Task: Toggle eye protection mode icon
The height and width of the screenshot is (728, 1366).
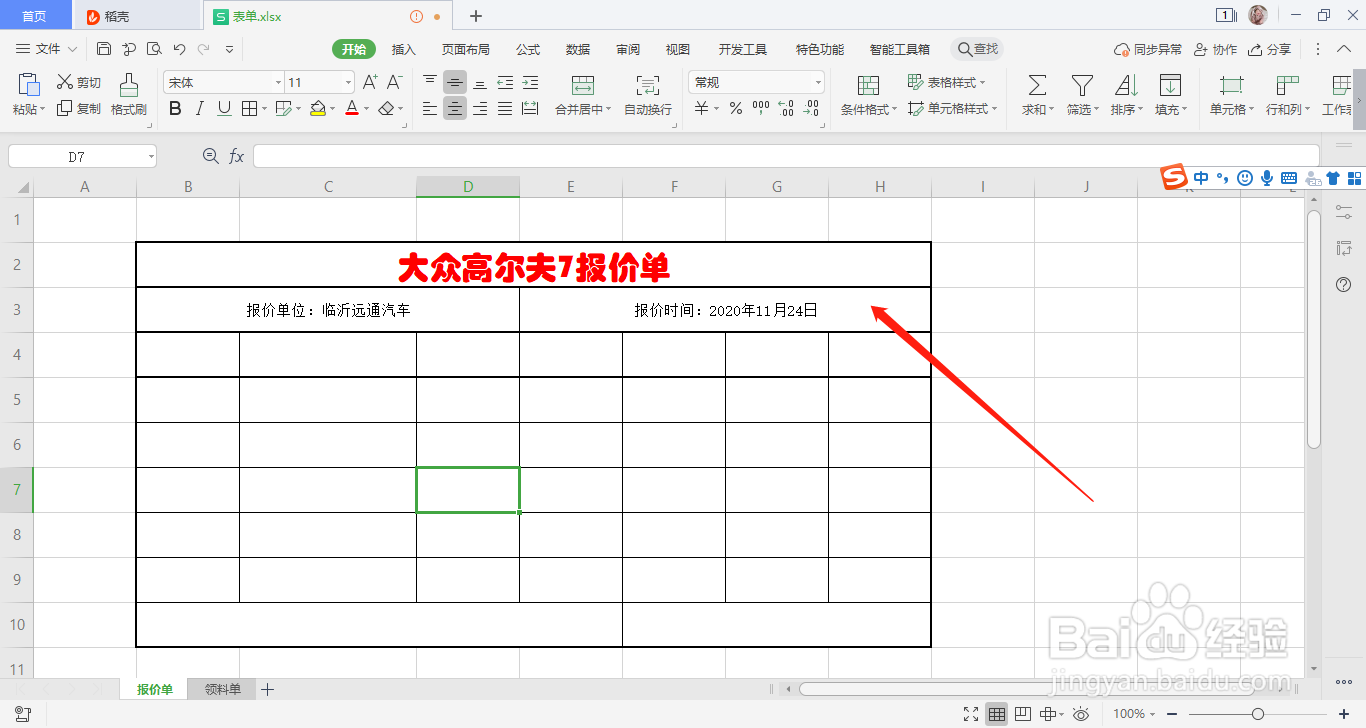Action: point(1081,714)
